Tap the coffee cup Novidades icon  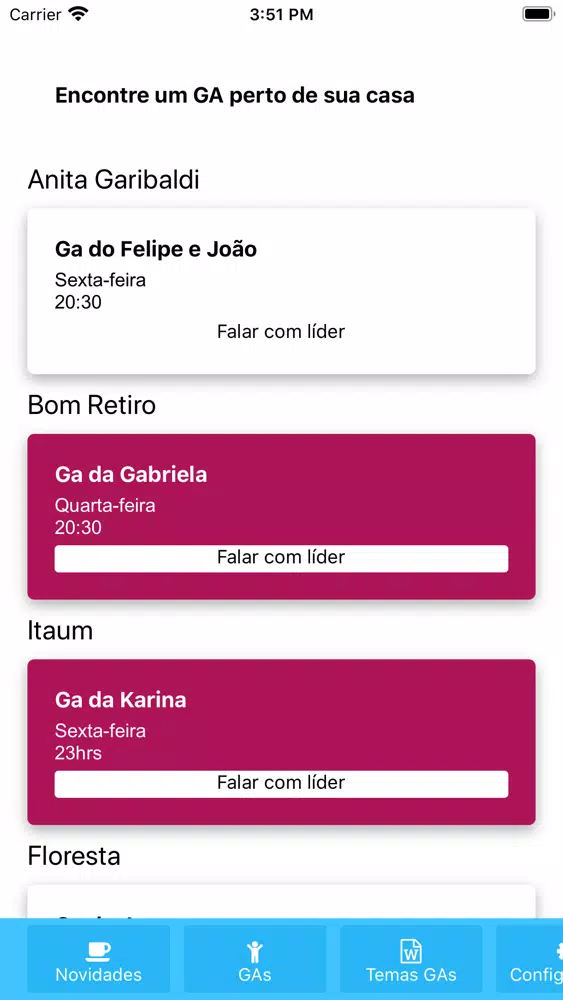pos(98,952)
